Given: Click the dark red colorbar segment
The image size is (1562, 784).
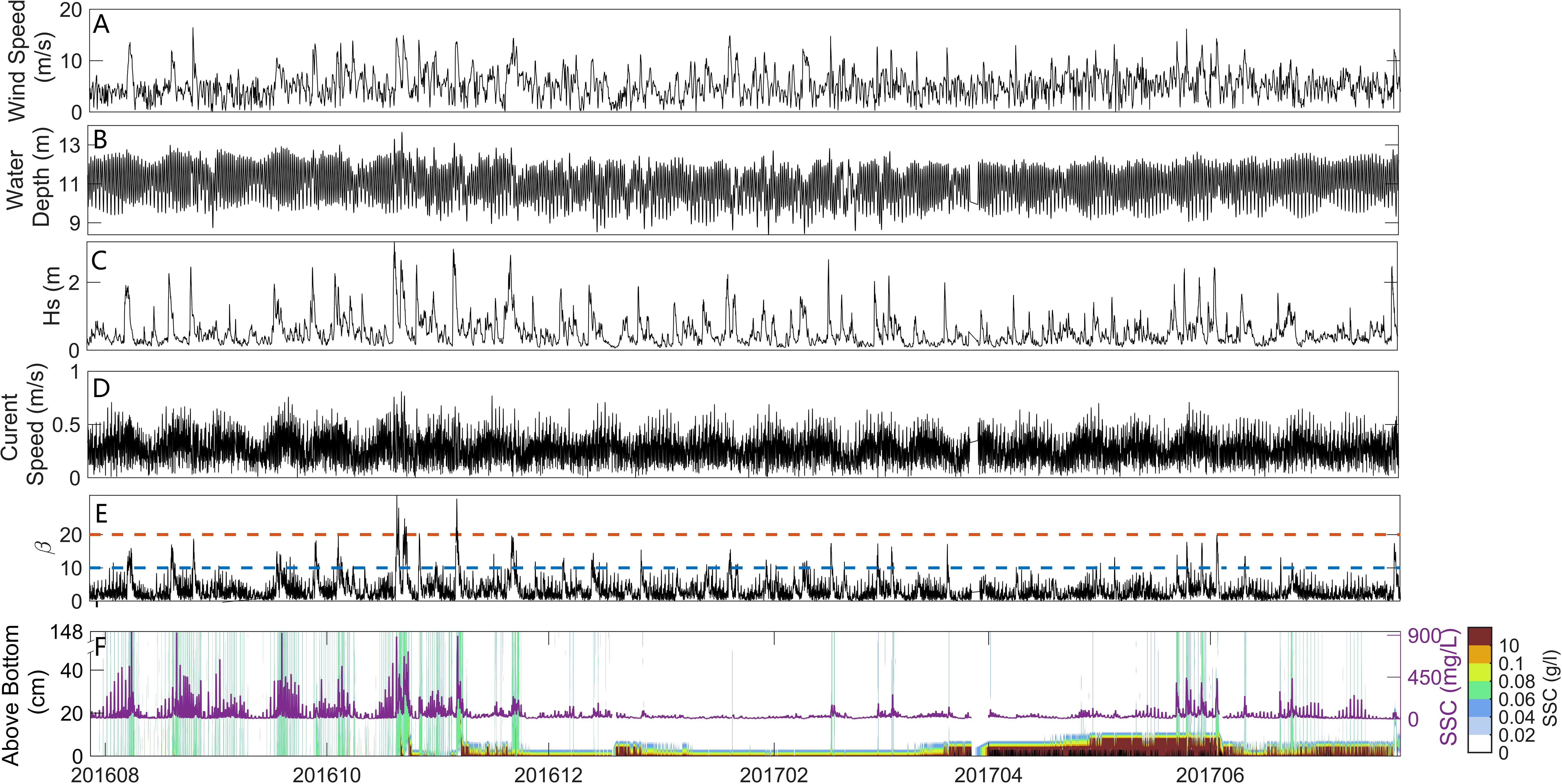Looking at the screenshot, I should pyautogui.click(x=1479, y=637).
